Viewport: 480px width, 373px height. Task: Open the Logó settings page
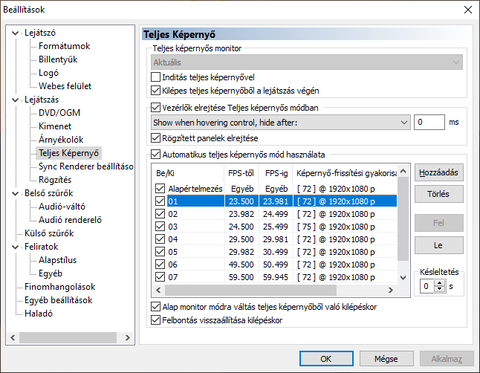pos(48,73)
